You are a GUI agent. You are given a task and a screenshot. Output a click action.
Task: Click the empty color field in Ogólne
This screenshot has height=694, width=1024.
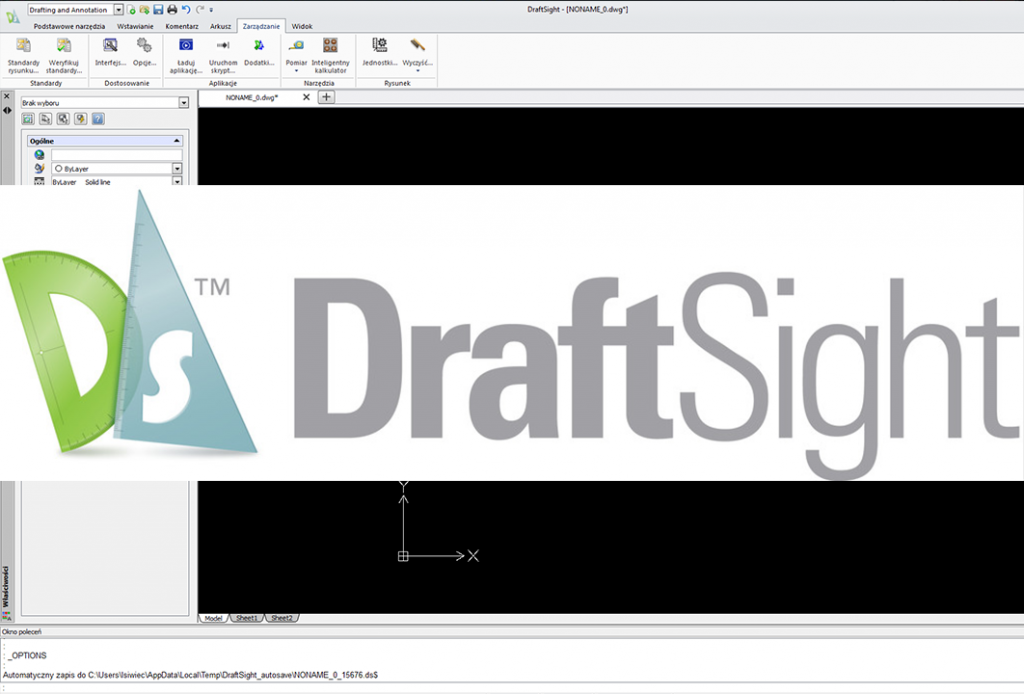coord(117,155)
